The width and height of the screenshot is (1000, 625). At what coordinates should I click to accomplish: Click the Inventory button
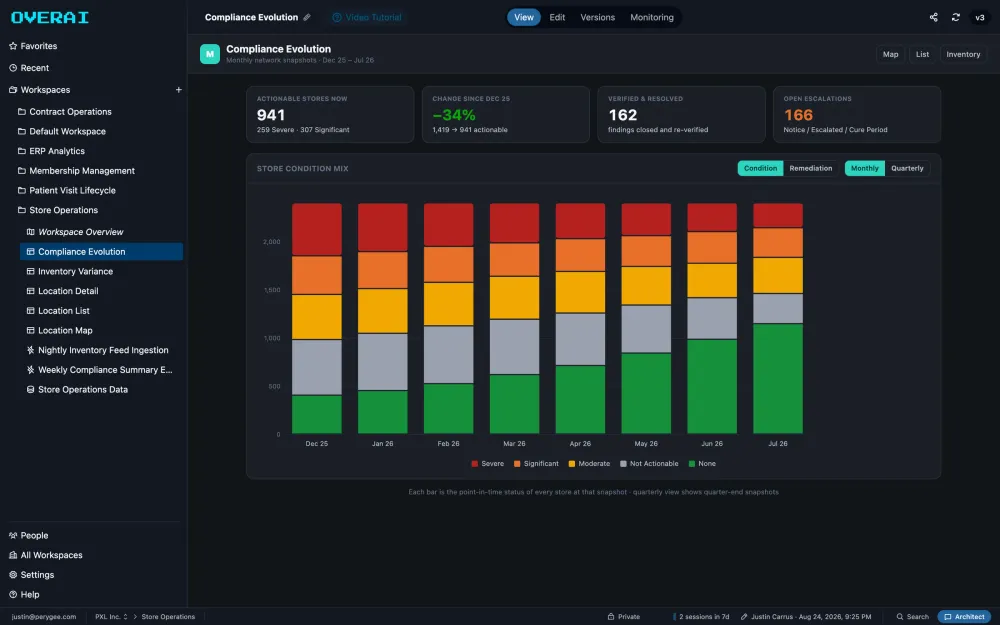[x=963, y=54]
